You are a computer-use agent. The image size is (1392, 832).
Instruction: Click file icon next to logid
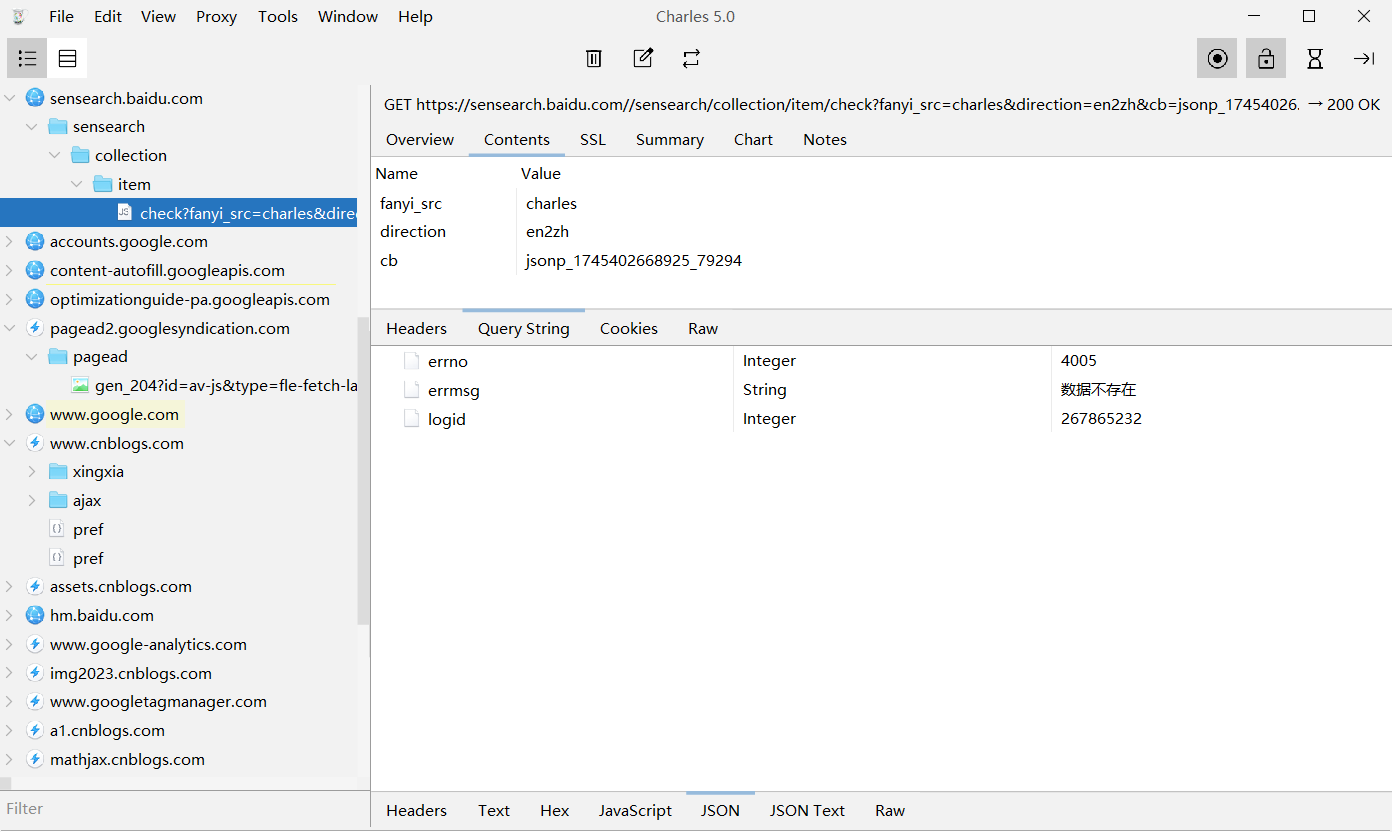coord(411,419)
